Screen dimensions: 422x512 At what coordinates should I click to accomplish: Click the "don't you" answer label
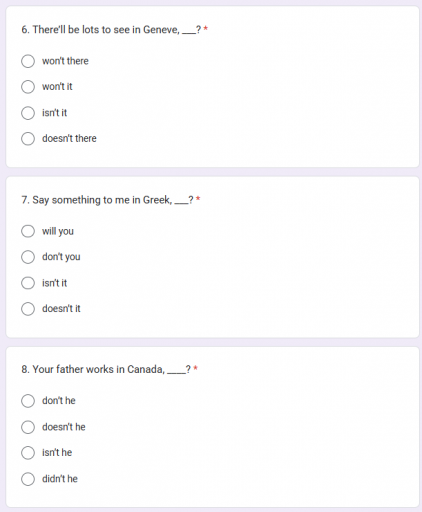[x=61, y=257]
